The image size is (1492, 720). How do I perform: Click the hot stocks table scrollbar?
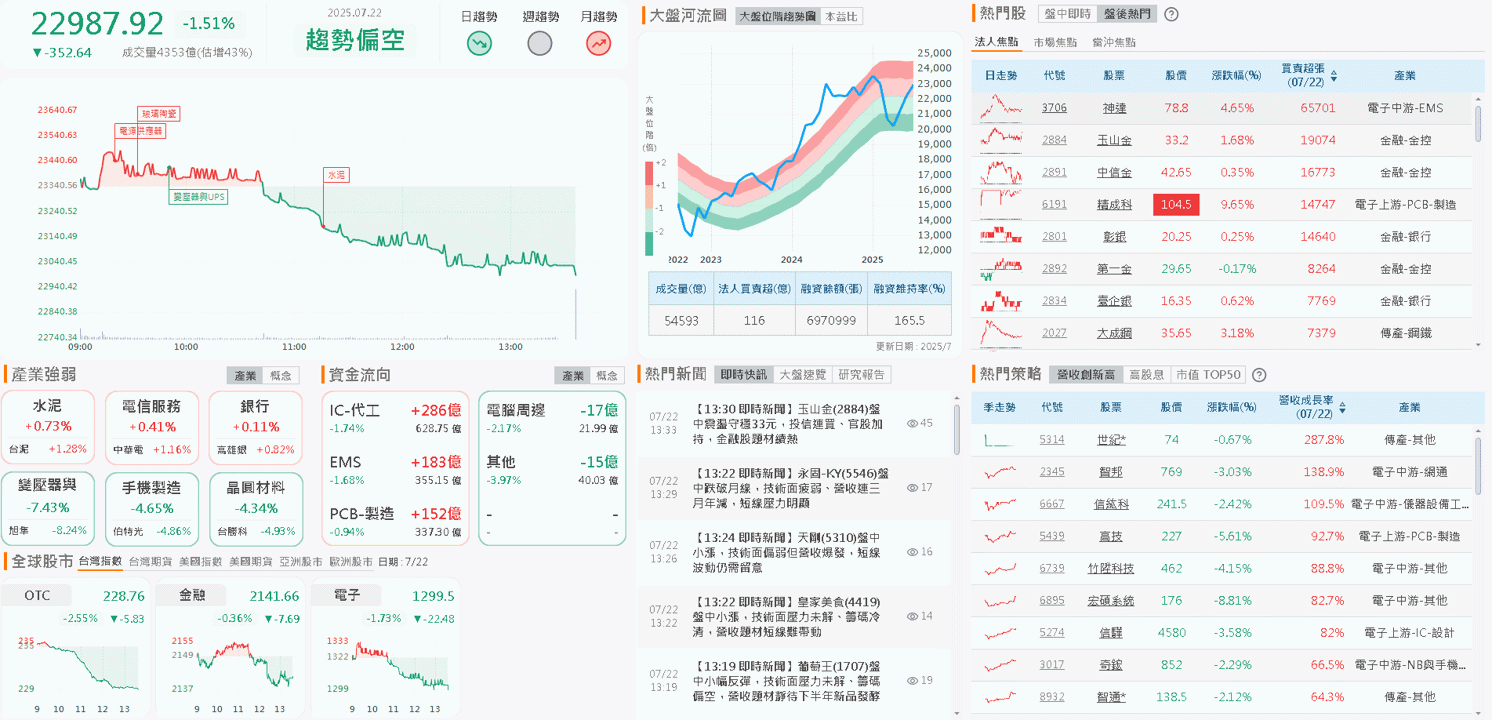click(x=1477, y=122)
